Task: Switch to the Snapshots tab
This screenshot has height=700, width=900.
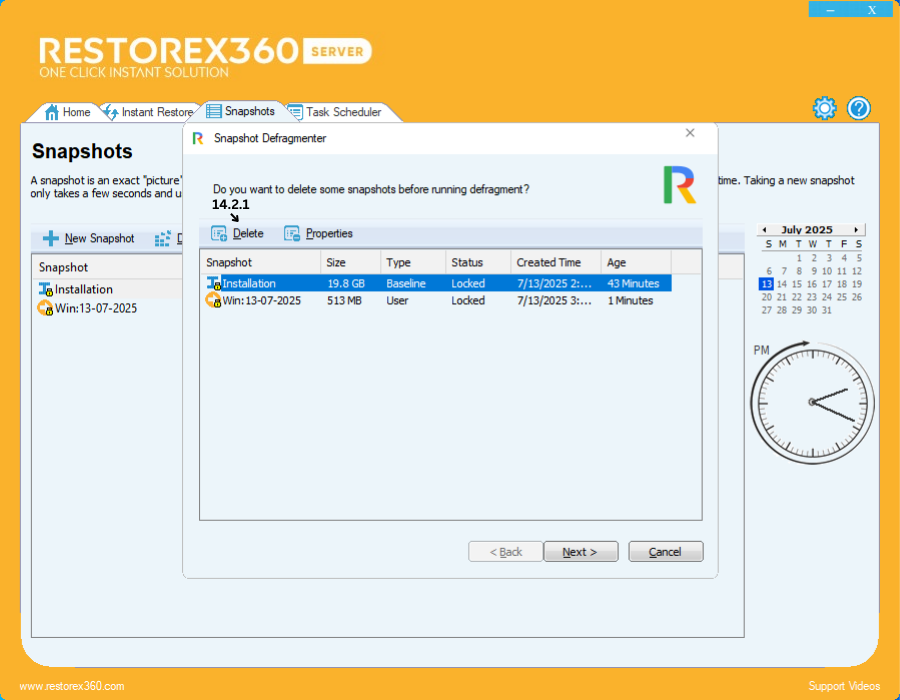Action: click(241, 111)
